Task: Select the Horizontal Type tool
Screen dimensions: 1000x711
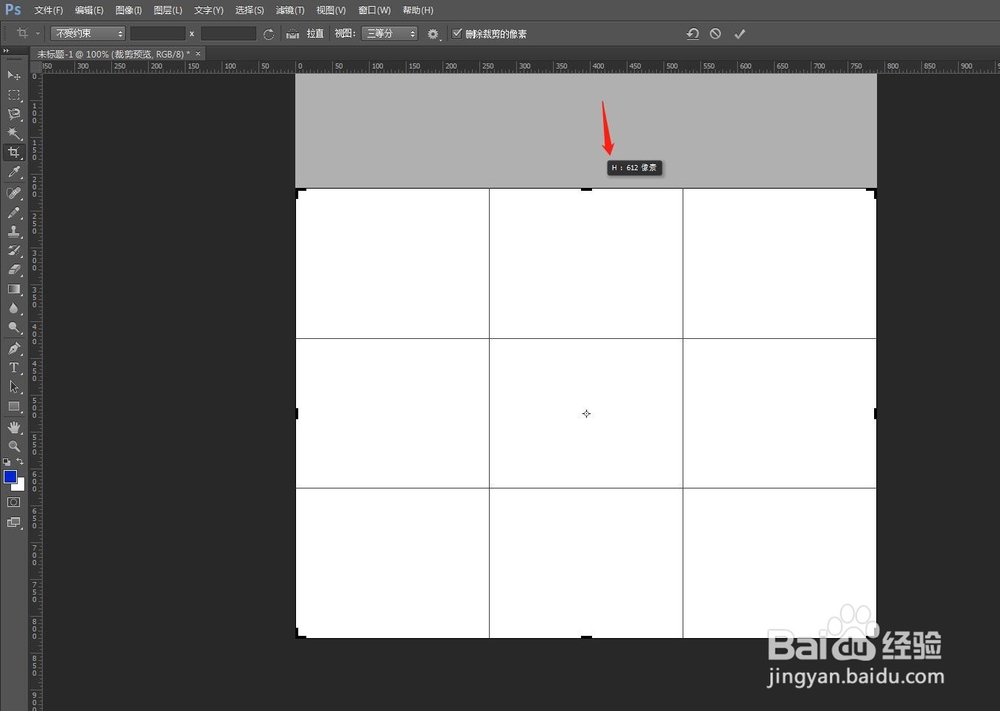Action: coord(13,368)
